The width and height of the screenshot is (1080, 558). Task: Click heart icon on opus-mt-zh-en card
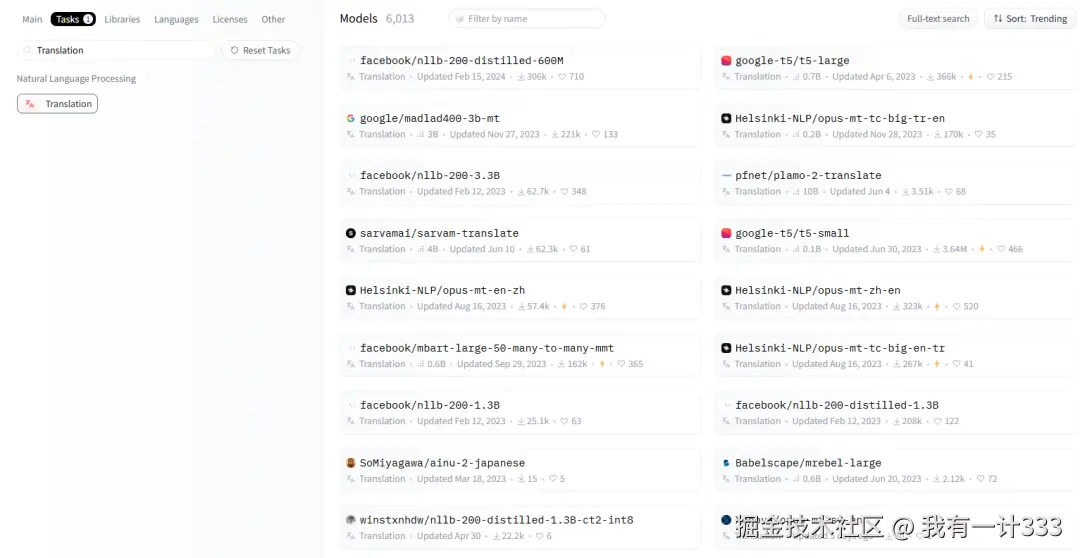957,307
